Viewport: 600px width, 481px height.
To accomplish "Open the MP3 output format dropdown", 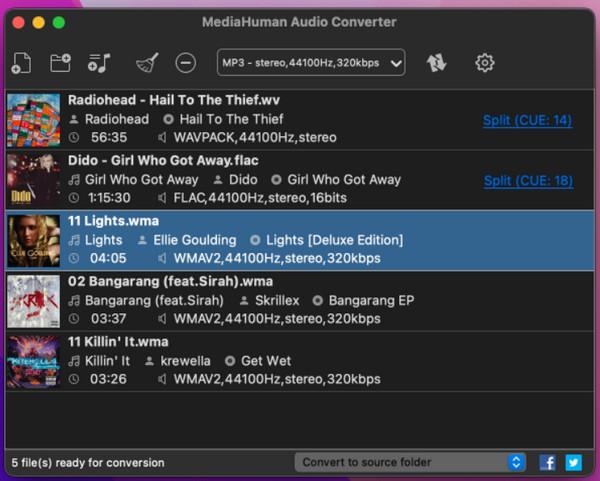I will pos(311,62).
